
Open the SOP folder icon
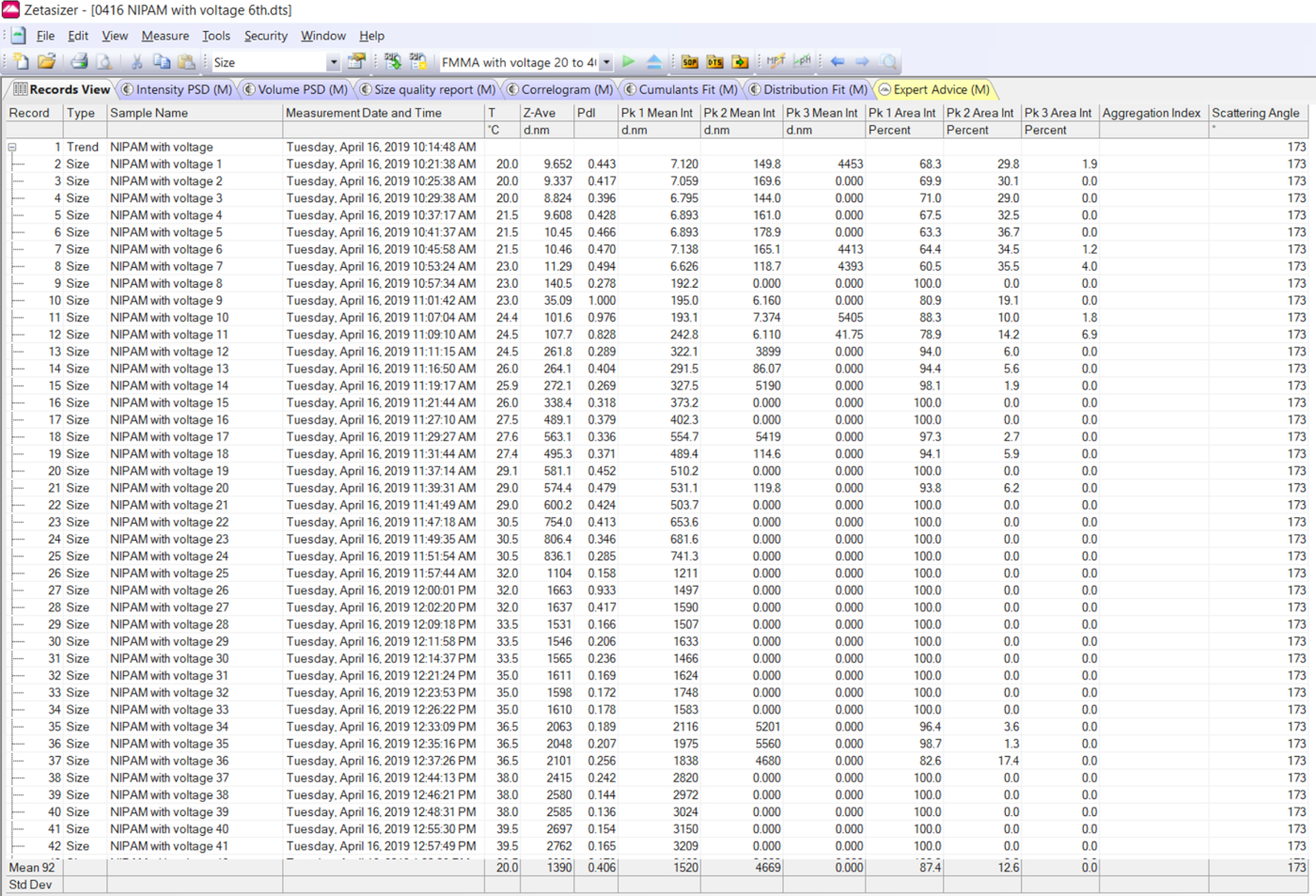(x=690, y=62)
